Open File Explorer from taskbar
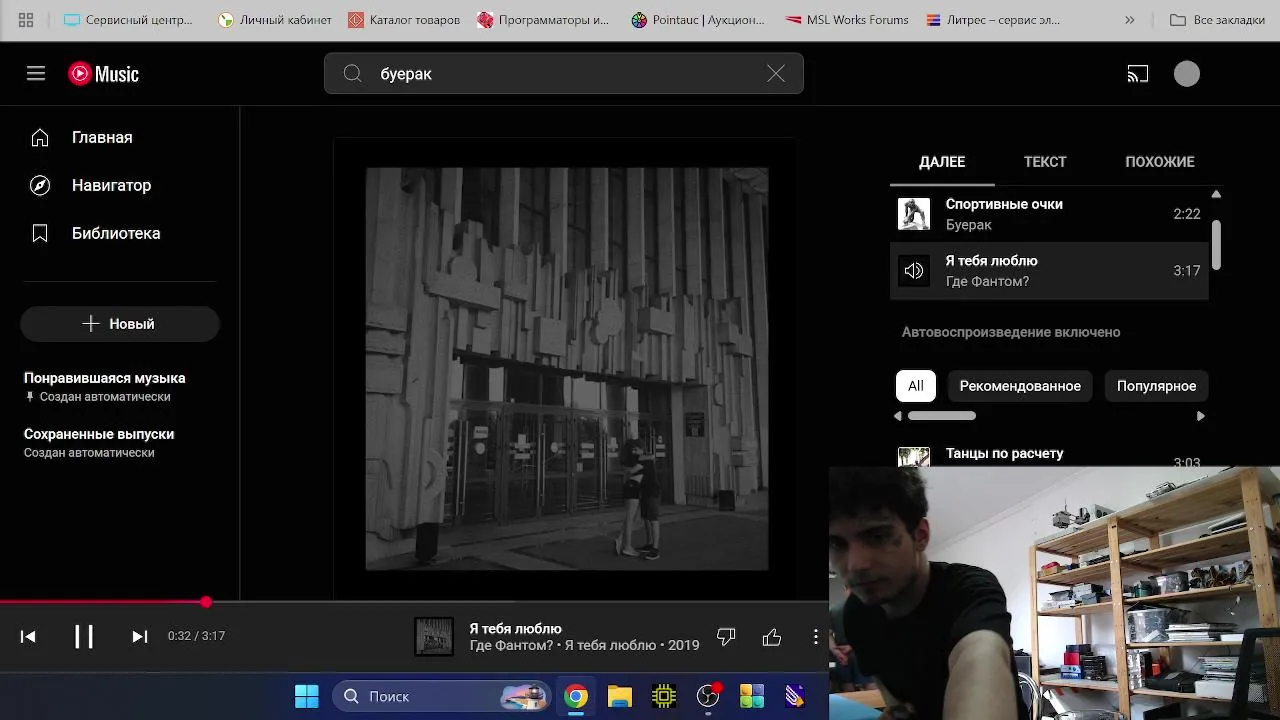 pos(620,696)
